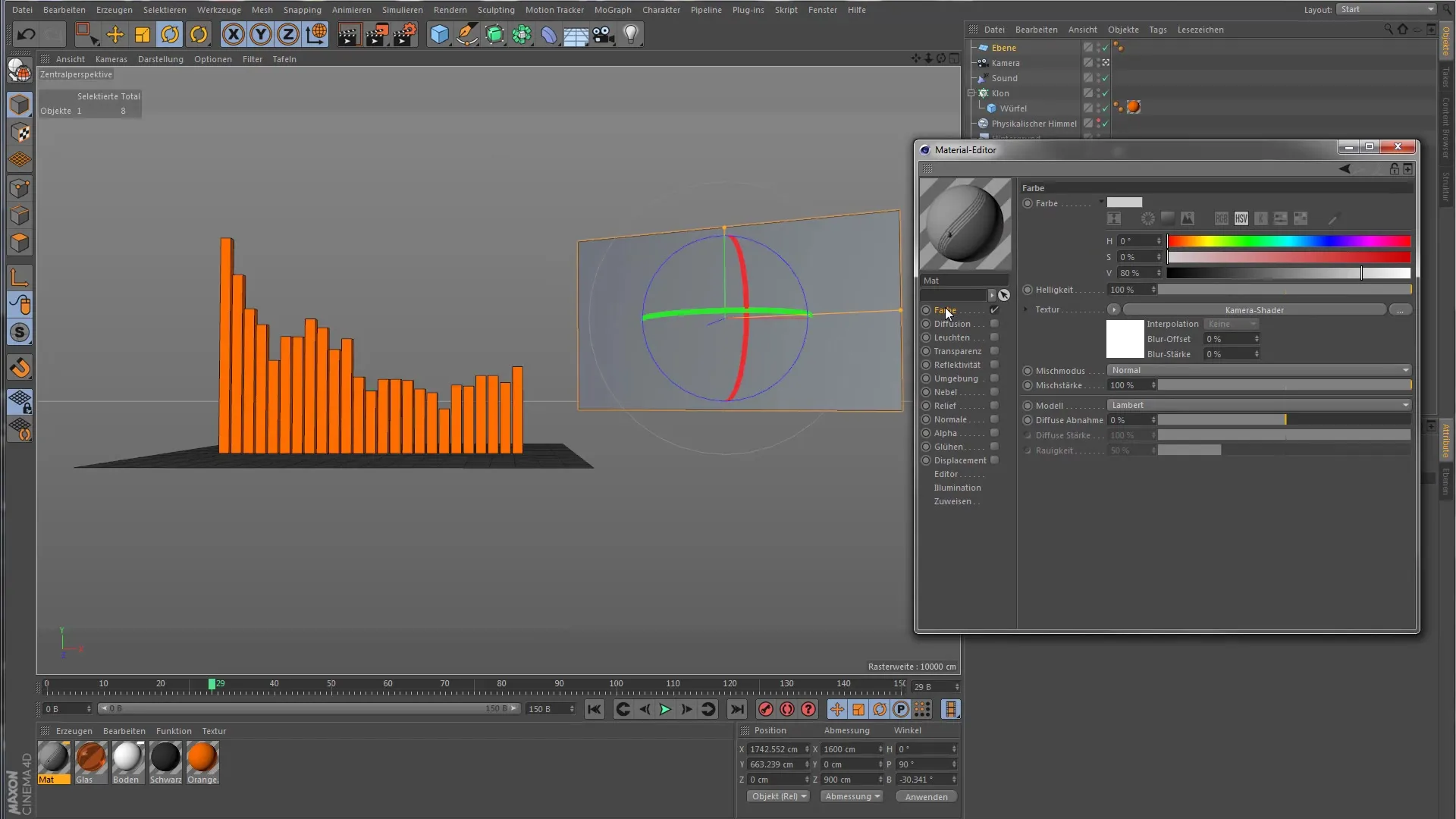1456x819 pixels.
Task: Select the Move tool icon
Action: coord(115,34)
